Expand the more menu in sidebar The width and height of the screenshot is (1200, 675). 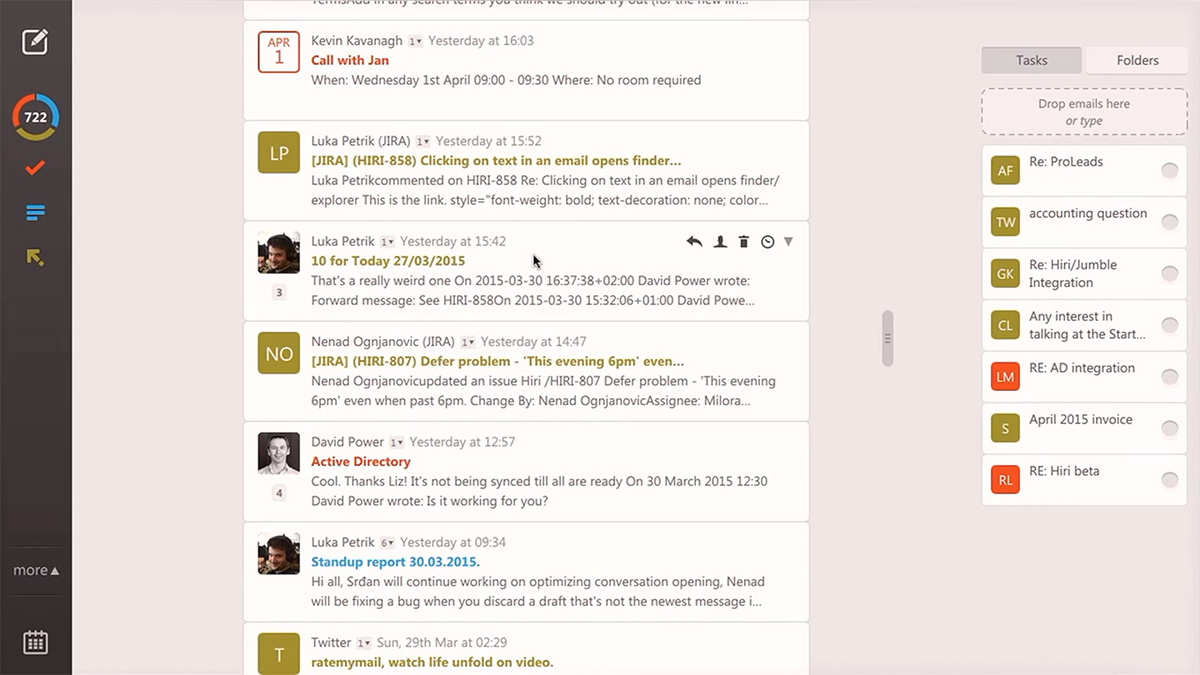coord(36,571)
